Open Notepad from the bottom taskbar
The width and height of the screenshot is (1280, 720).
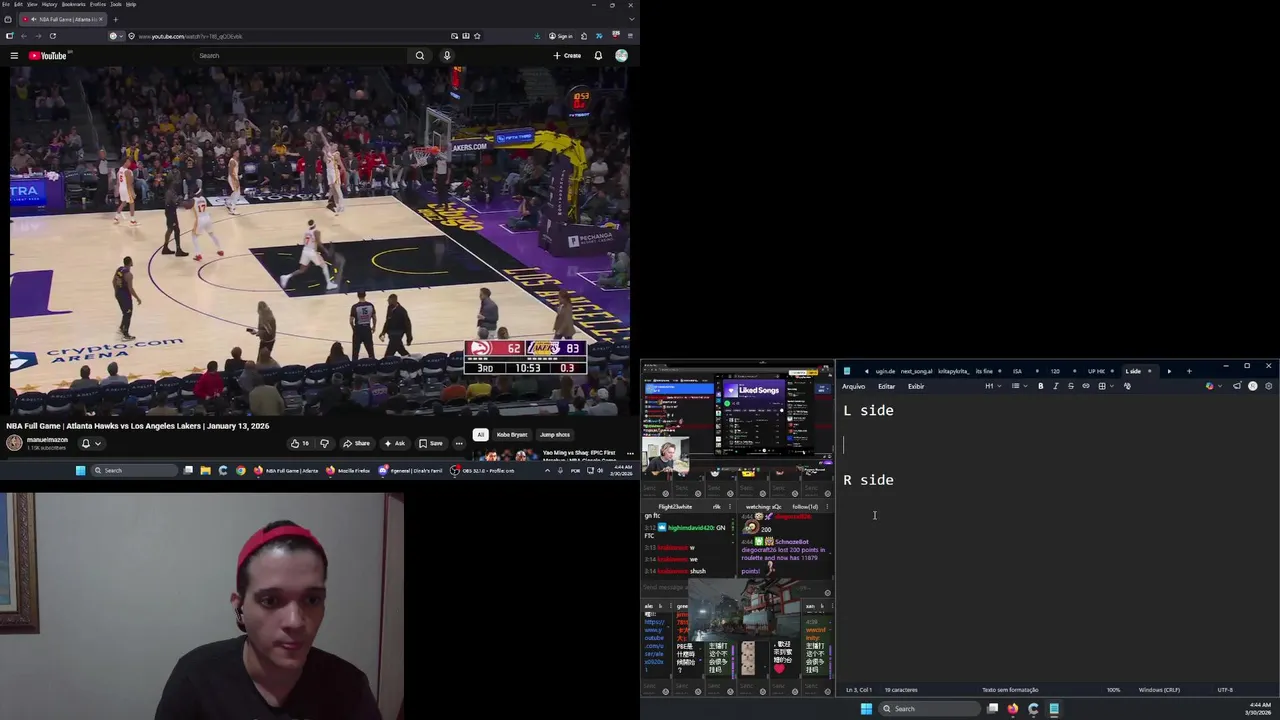(1054, 709)
